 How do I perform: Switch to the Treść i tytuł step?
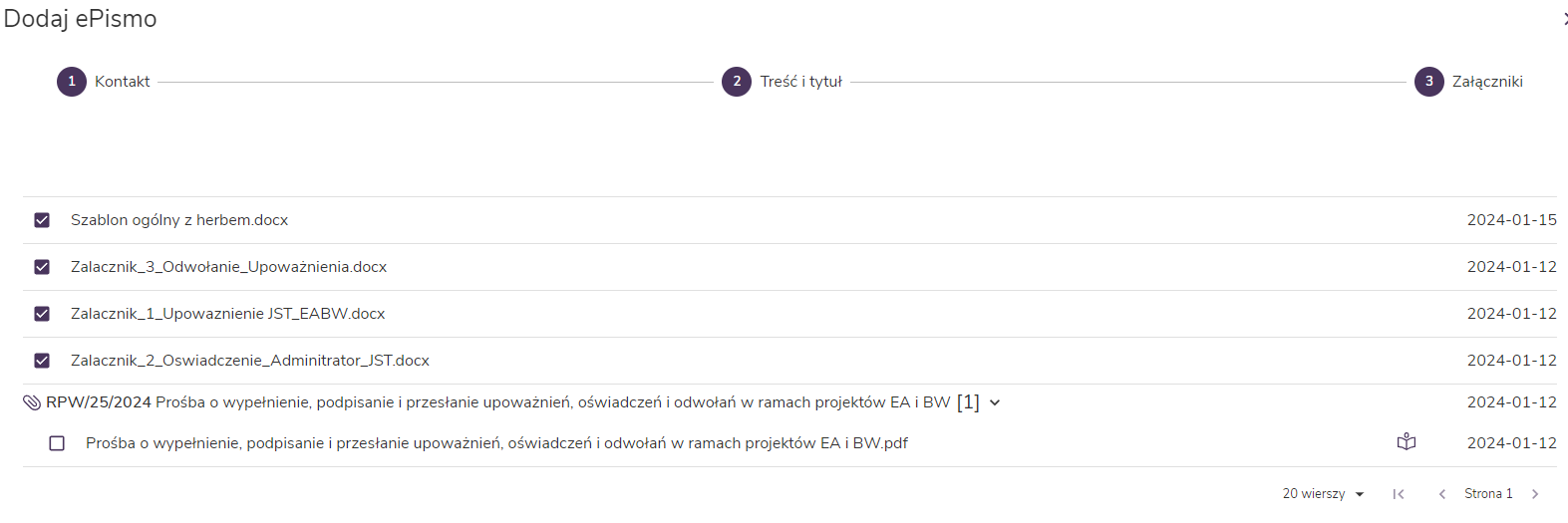pos(800,82)
